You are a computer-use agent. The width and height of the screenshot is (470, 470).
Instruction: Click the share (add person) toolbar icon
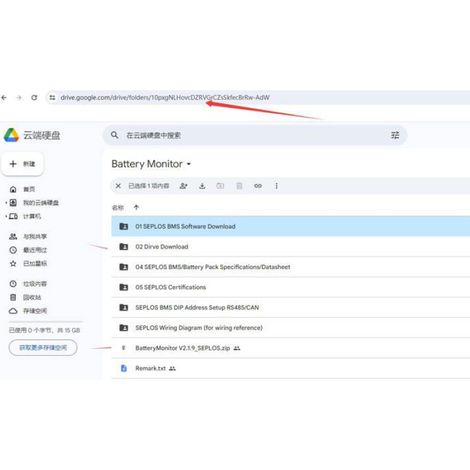point(183,186)
